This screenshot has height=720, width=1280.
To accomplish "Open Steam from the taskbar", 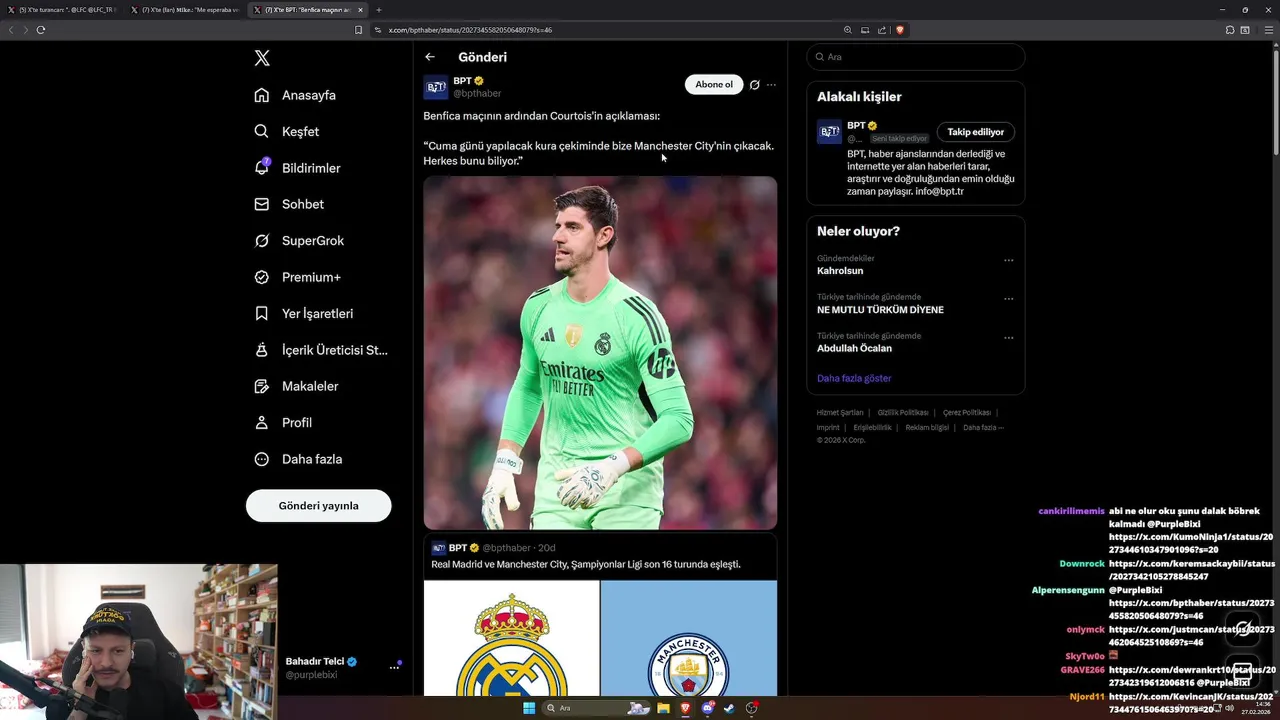I will click(x=730, y=708).
